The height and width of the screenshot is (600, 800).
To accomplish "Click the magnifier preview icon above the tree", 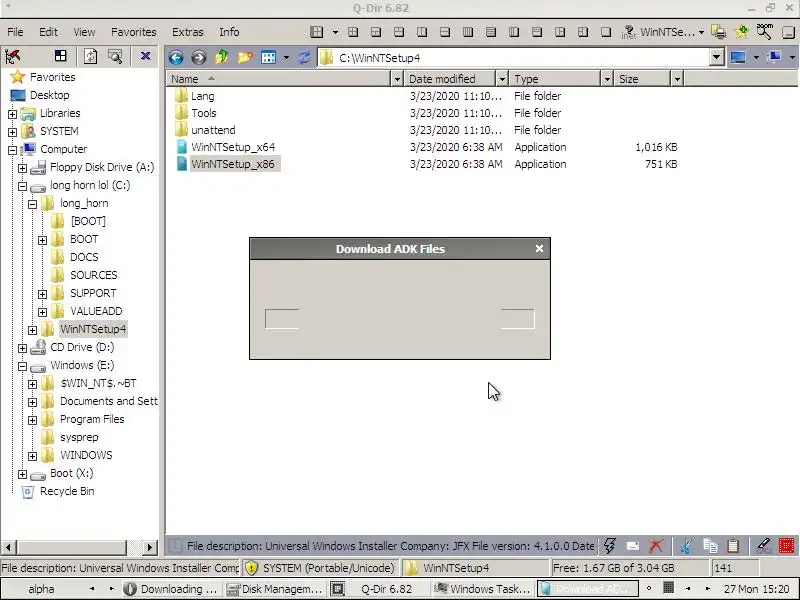I will click(x=115, y=56).
